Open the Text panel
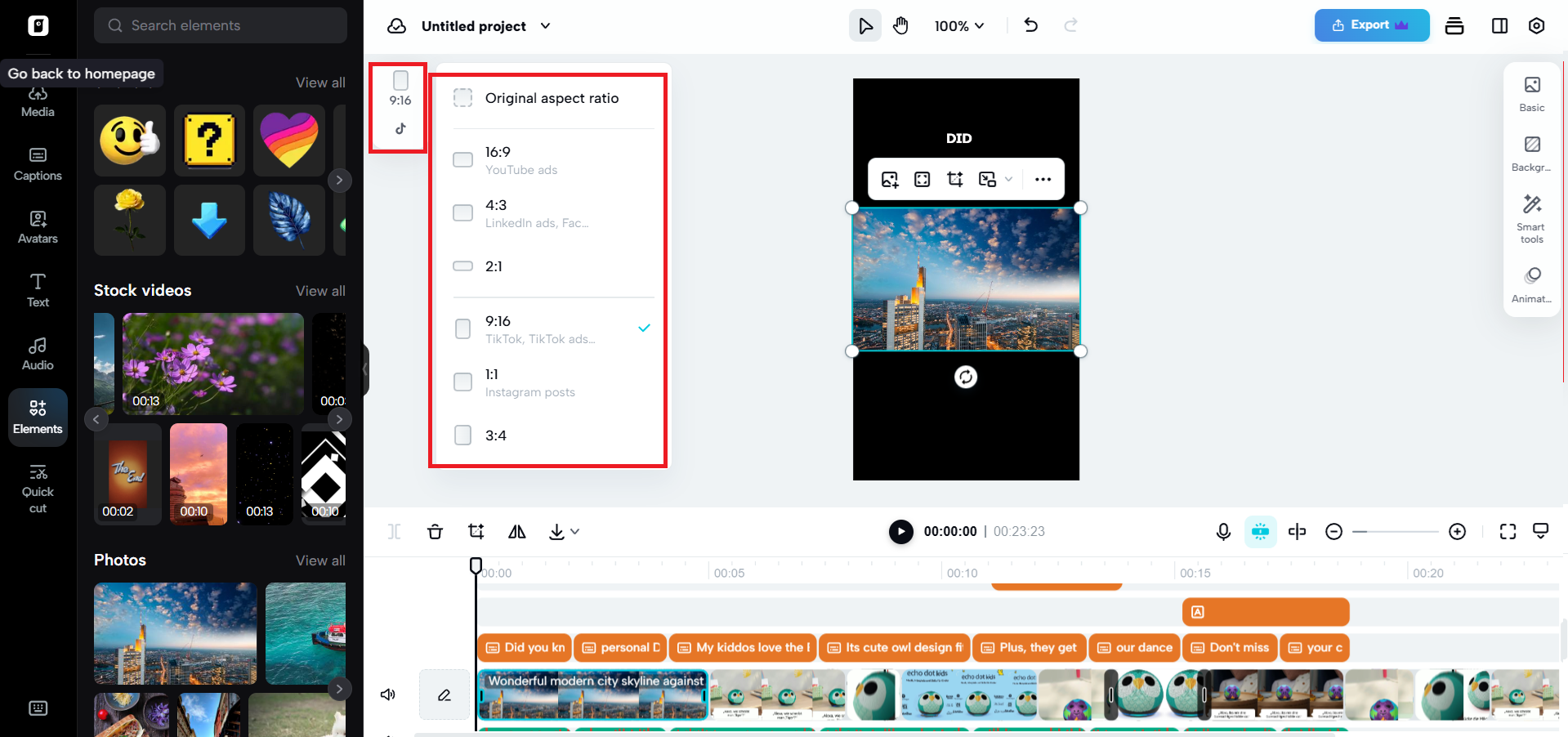The image size is (1568, 737). [38, 290]
